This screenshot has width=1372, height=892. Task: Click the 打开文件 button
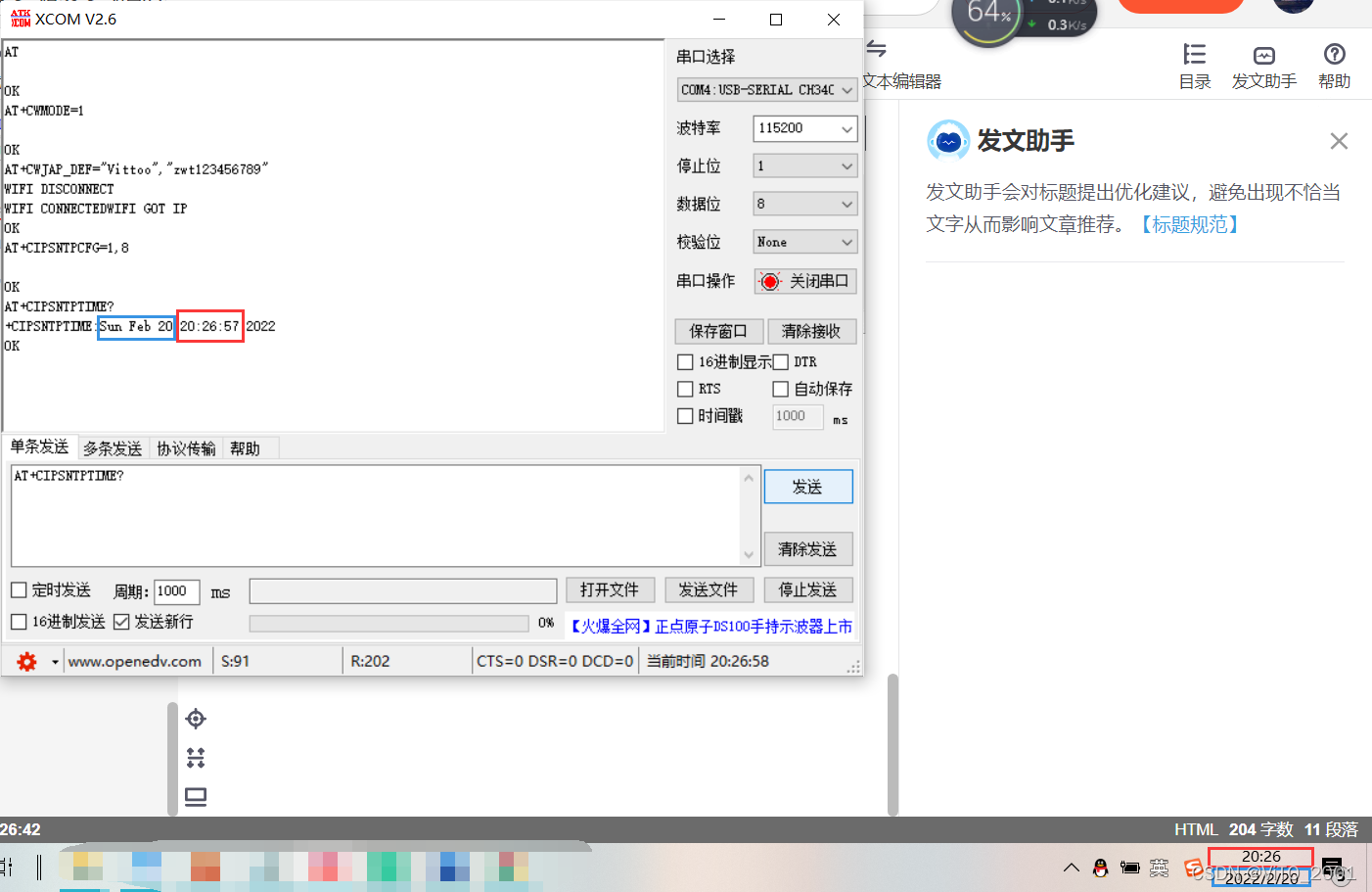coord(610,589)
